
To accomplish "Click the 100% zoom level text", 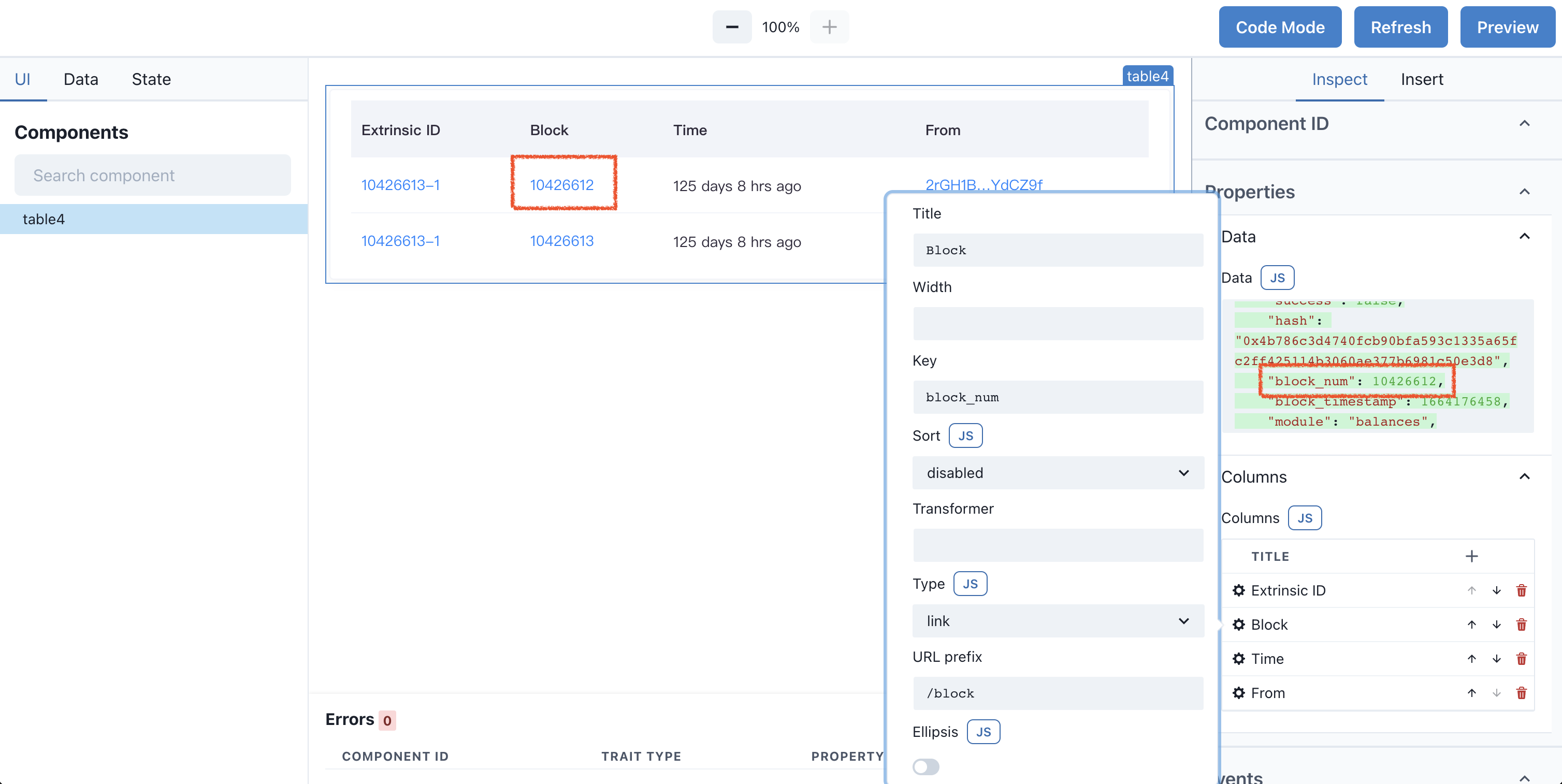I will 780,27.
